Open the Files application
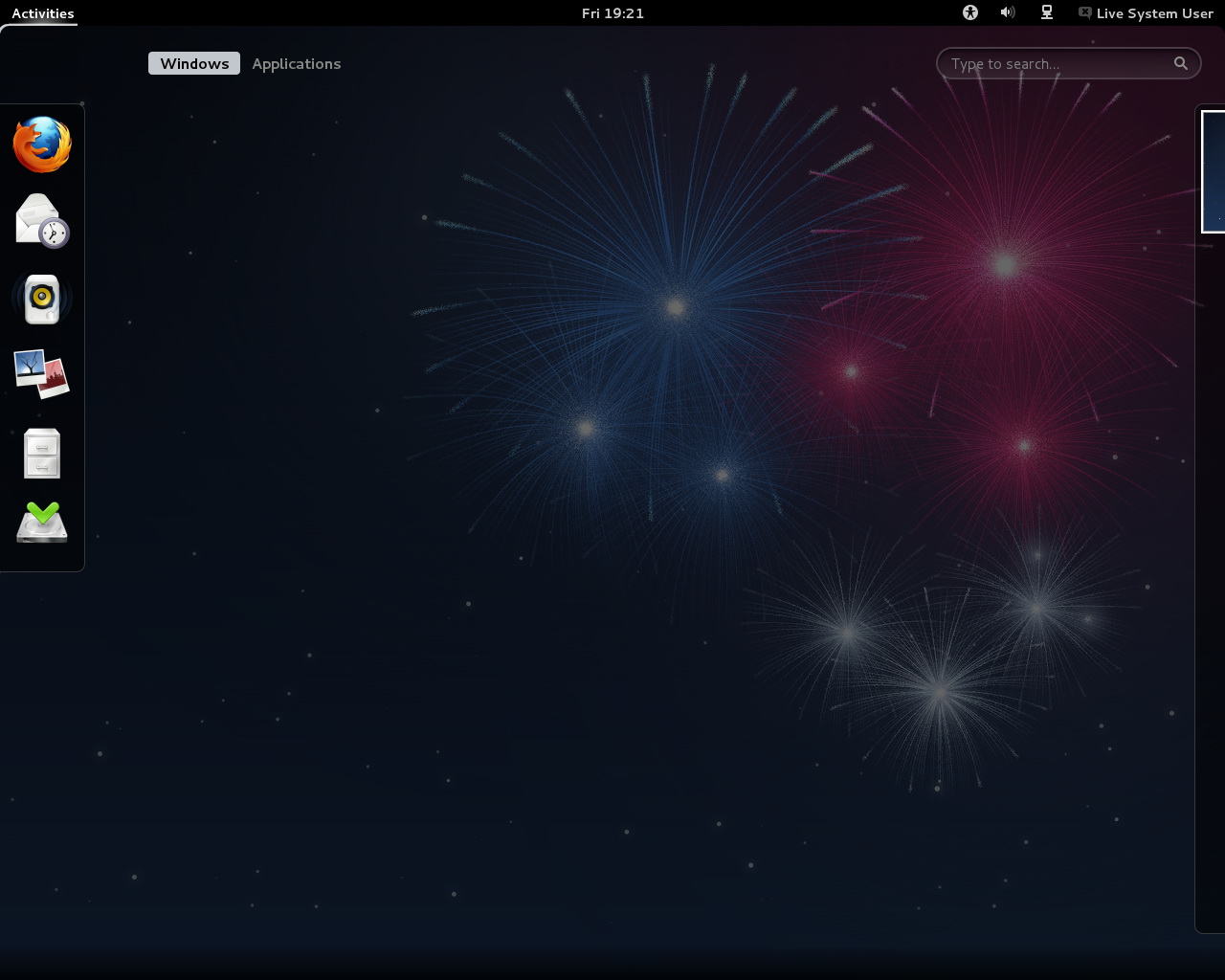Image resolution: width=1225 pixels, height=980 pixels. click(x=41, y=452)
